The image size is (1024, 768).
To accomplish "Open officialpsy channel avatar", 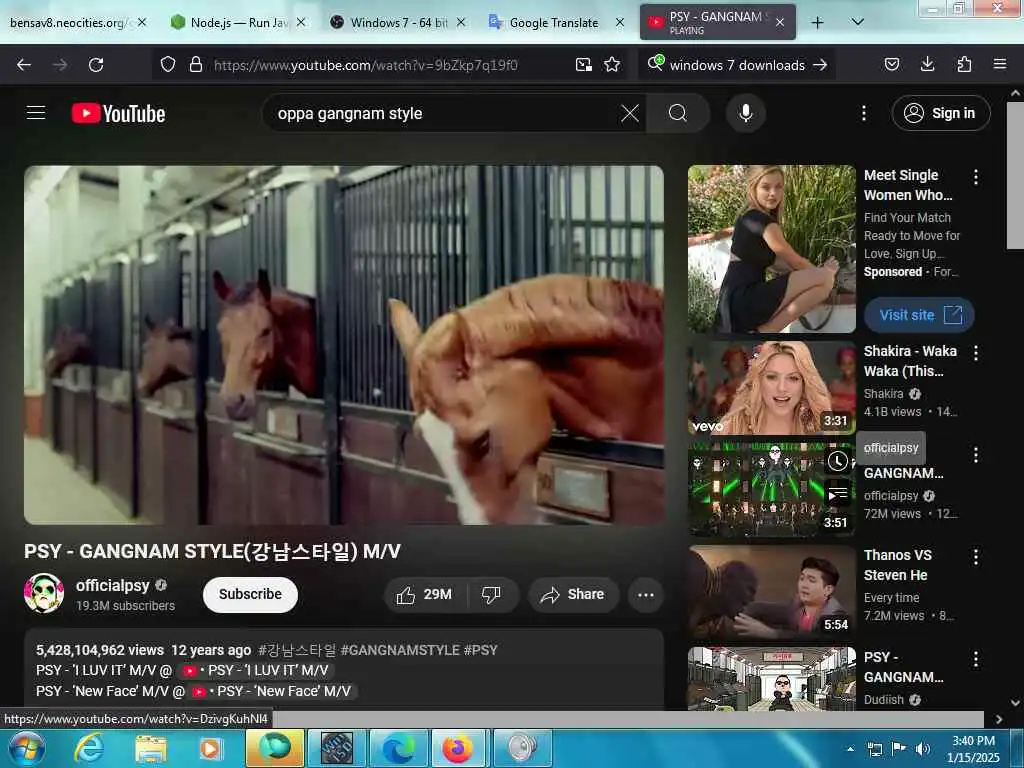I will click(44, 593).
